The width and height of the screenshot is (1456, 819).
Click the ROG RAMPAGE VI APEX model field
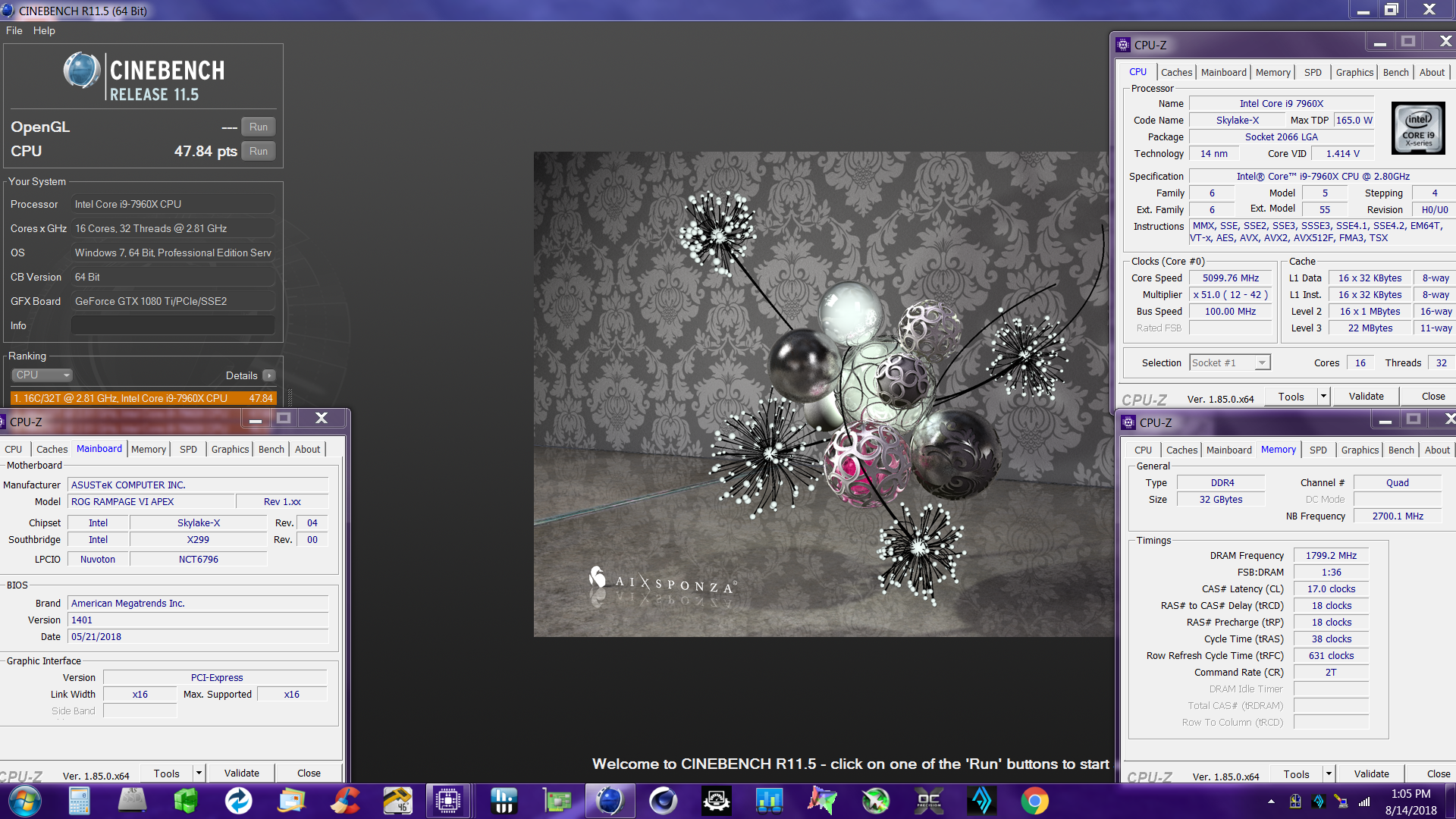click(152, 502)
